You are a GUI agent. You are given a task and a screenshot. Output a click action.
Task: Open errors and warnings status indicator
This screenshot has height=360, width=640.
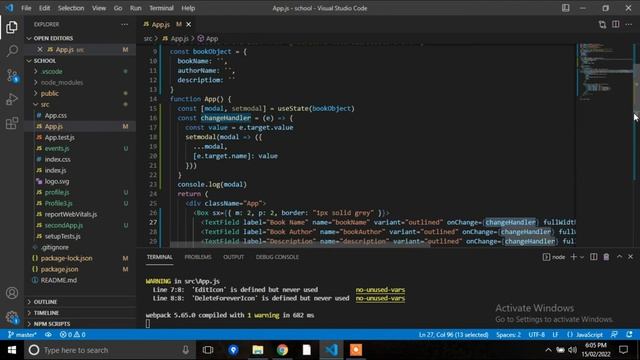[72, 335]
